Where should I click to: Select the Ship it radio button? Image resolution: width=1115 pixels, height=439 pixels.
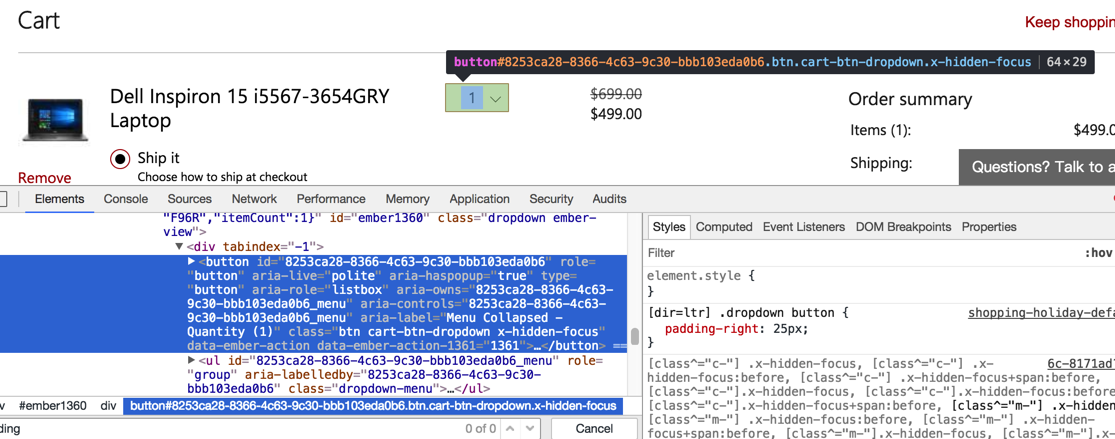click(x=120, y=158)
